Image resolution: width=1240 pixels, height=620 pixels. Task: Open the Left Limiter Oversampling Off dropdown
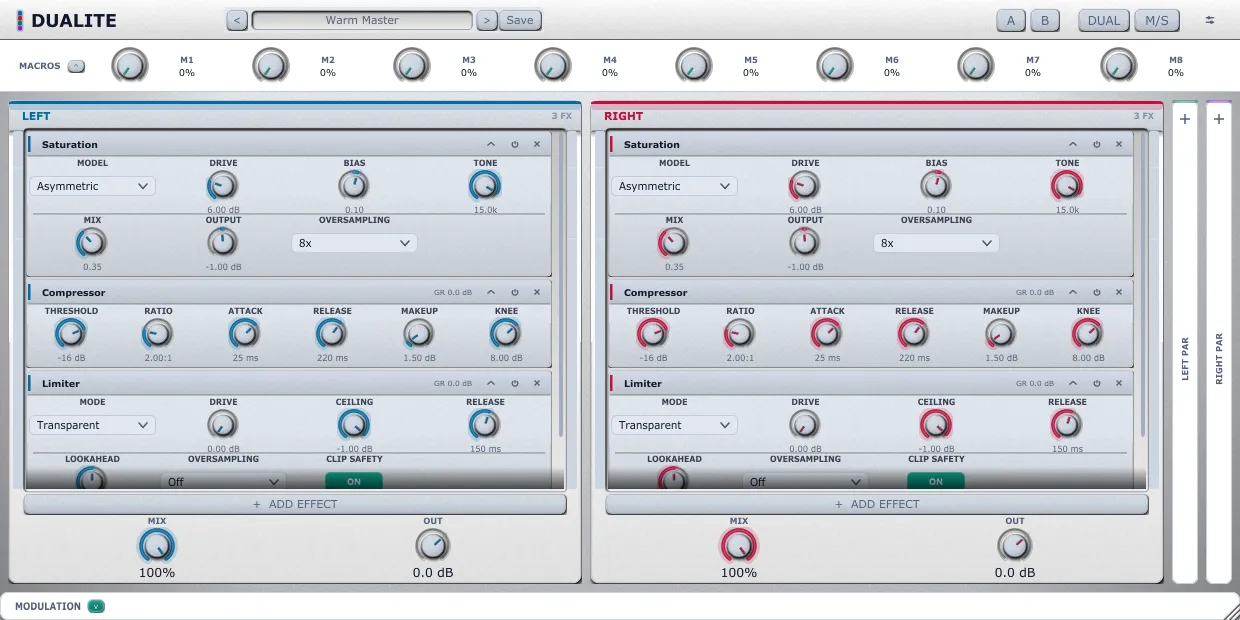click(223, 481)
